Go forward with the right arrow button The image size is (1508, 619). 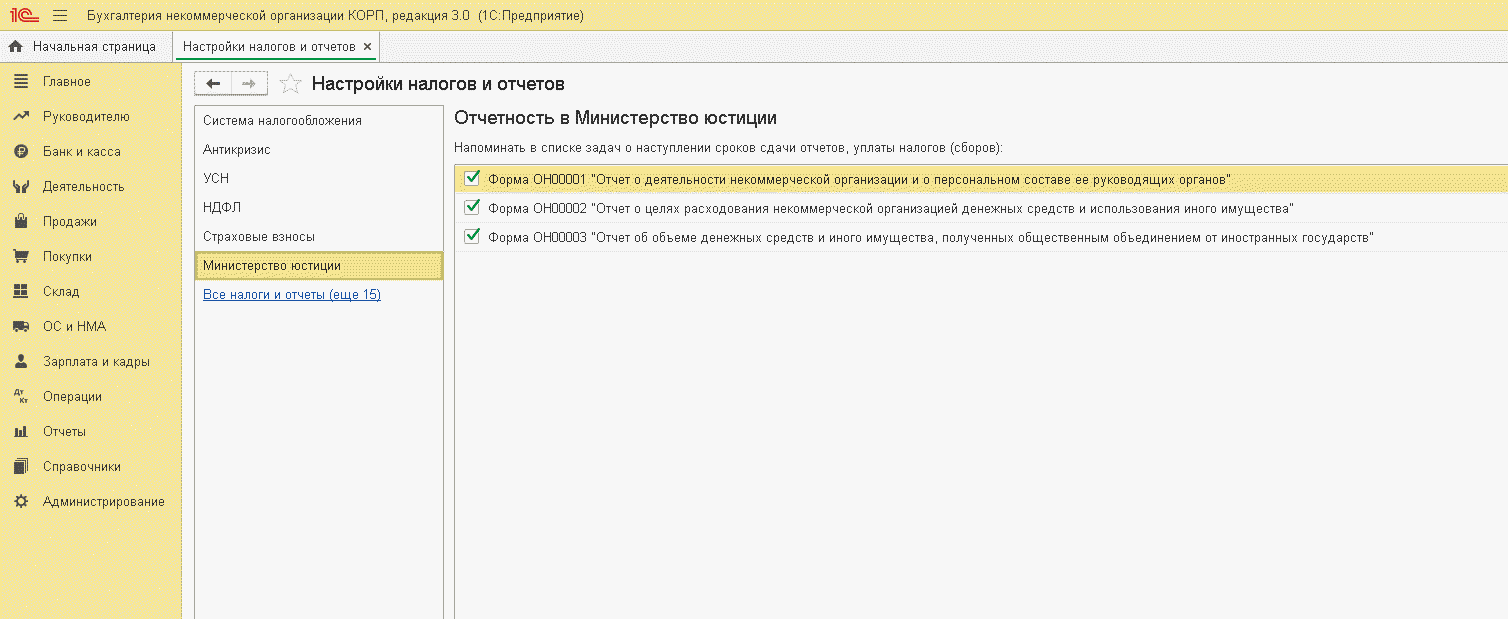click(x=249, y=84)
